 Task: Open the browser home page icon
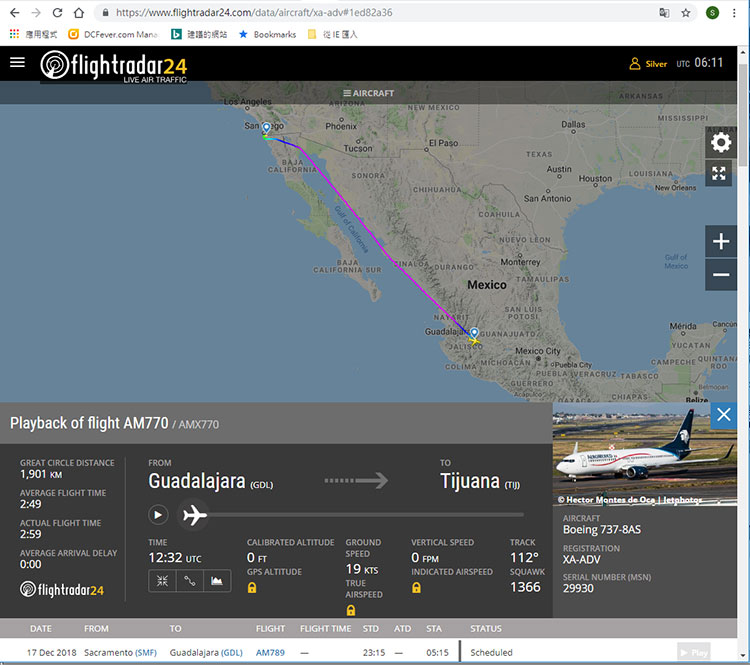click(x=79, y=13)
